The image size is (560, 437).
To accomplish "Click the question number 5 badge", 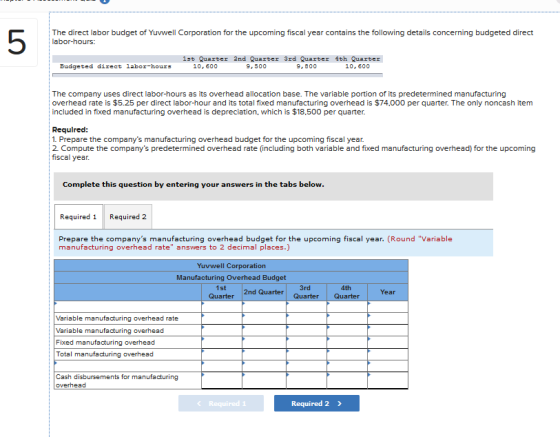I will point(16,42).
